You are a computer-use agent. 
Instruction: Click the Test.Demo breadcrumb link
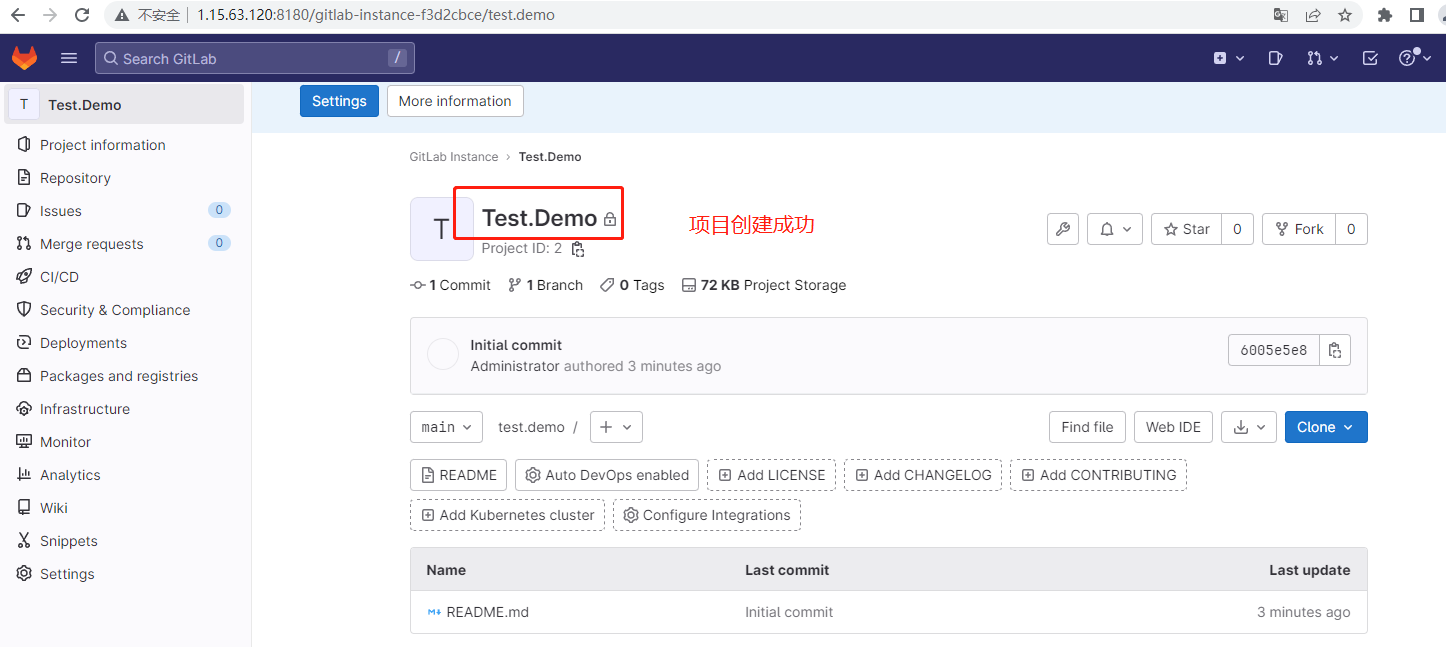550,157
